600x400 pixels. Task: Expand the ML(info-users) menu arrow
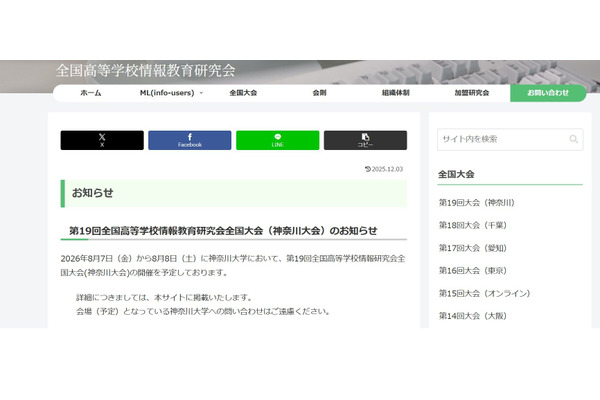point(201,93)
